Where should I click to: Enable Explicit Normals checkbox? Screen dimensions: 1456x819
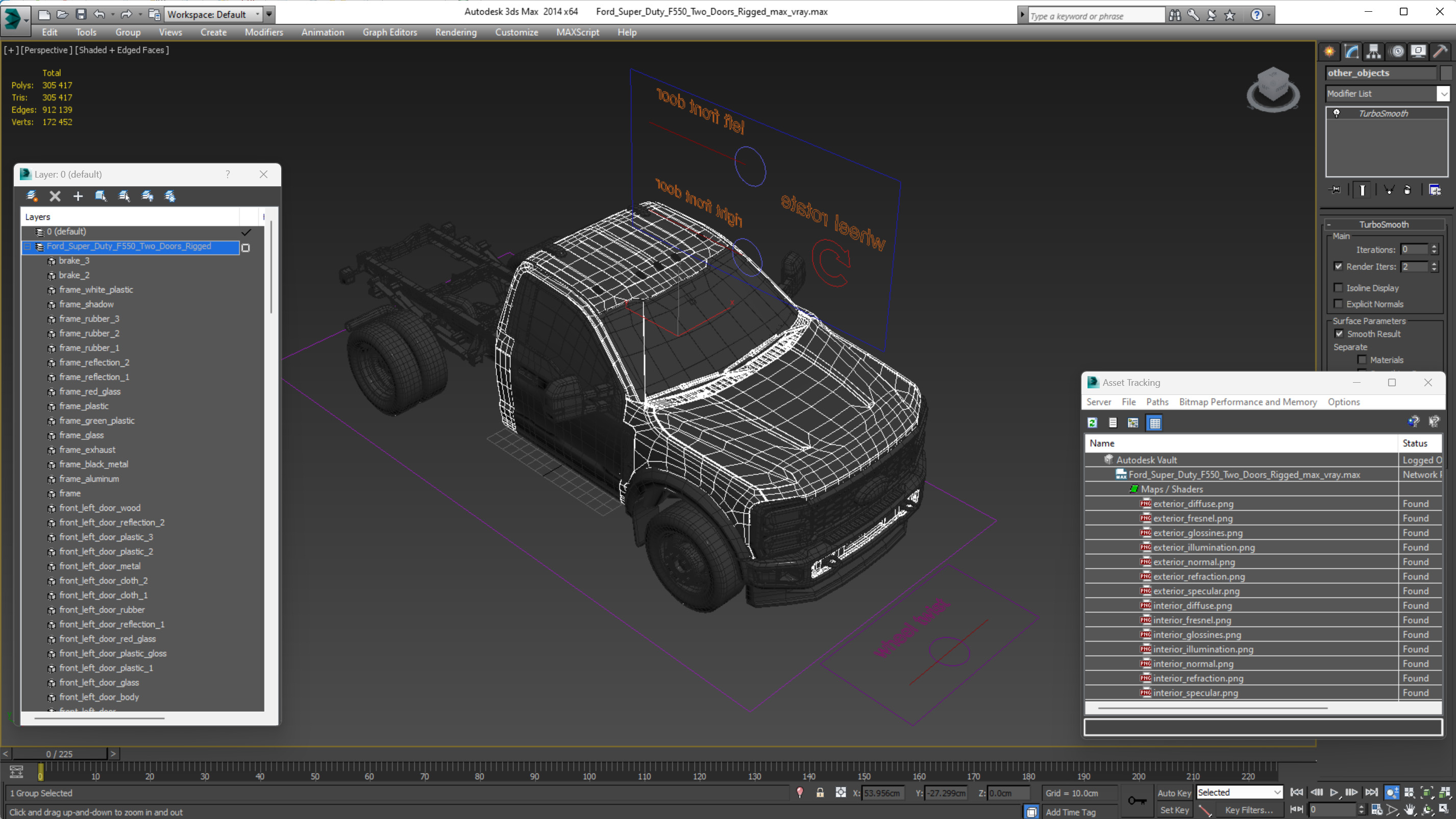(x=1339, y=304)
